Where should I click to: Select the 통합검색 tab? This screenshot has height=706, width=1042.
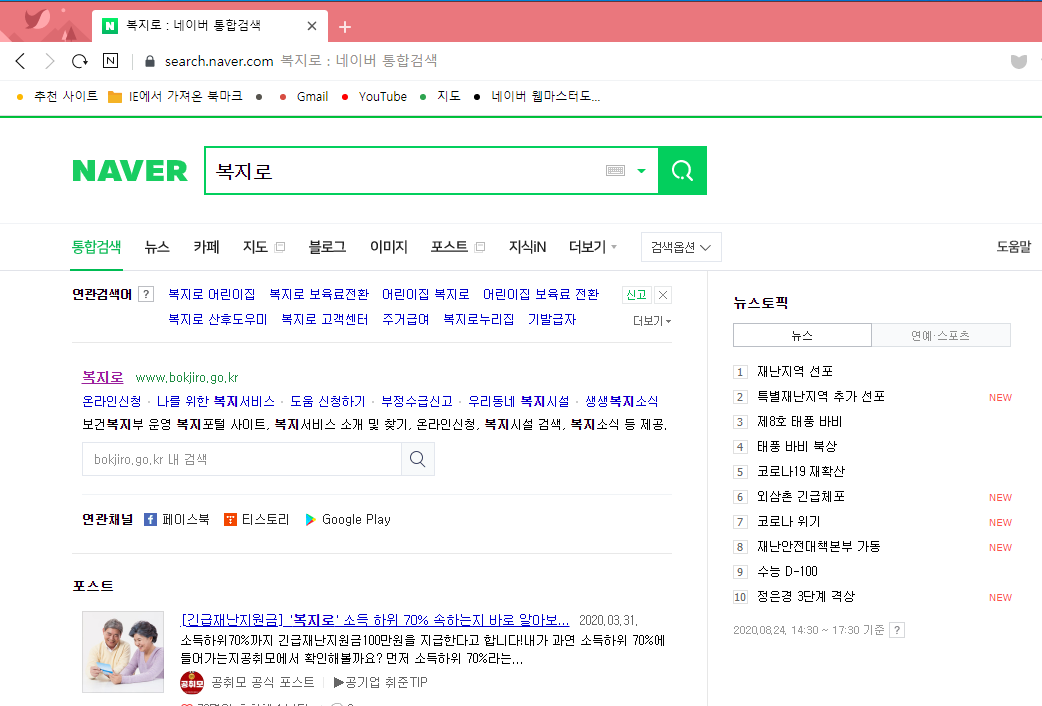pyautogui.click(x=96, y=247)
